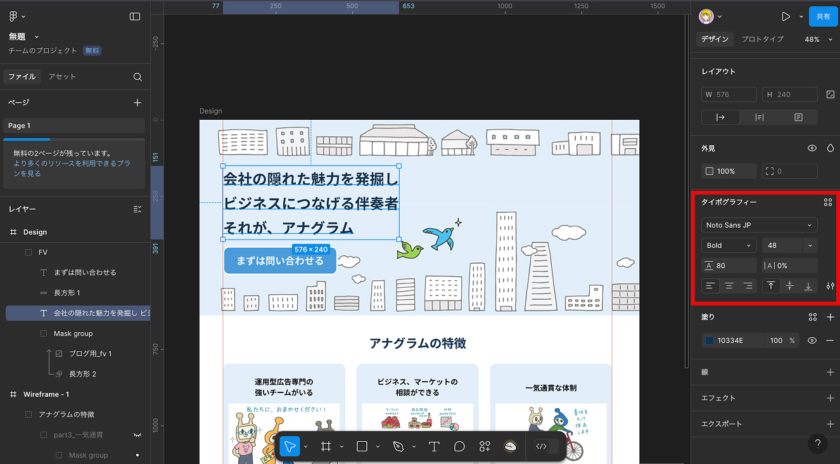The height and width of the screenshot is (464, 840).
Task: Open the Actions components tool
Action: point(485,446)
